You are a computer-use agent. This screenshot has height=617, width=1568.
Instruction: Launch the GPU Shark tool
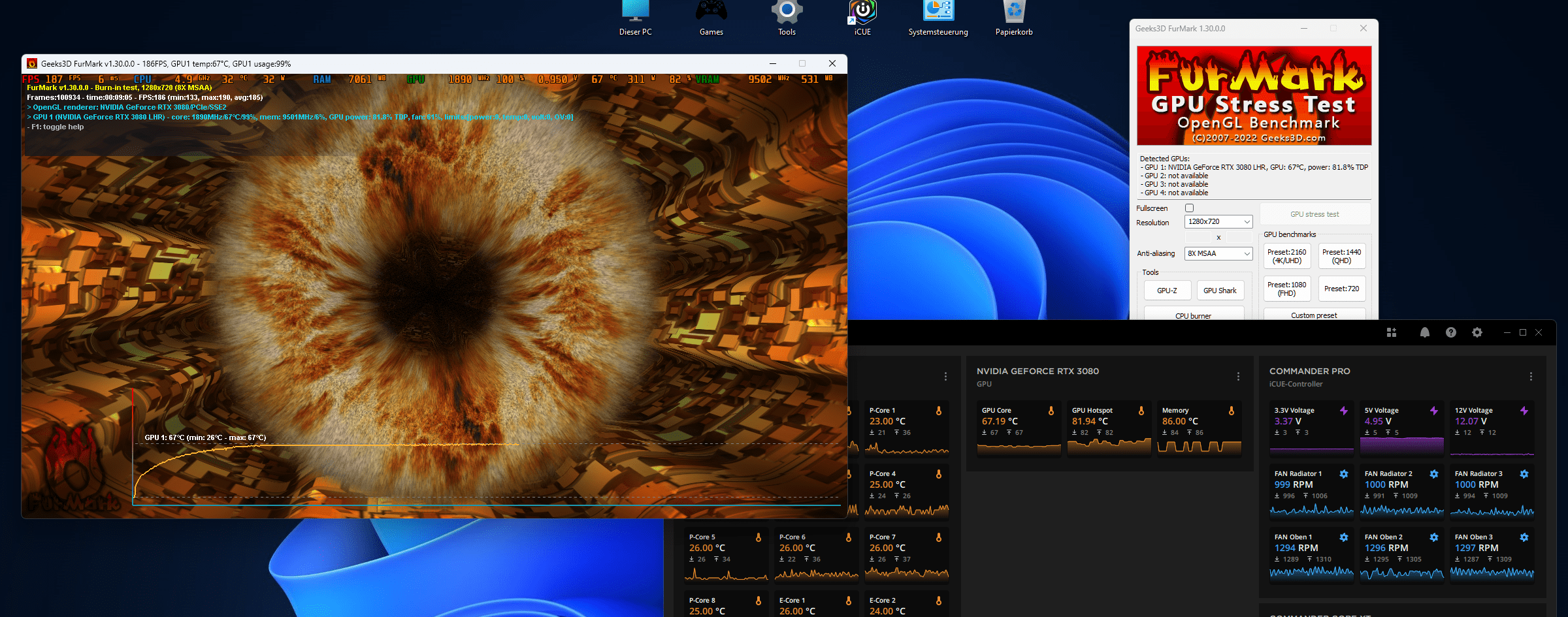click(x=1220, y=291)
